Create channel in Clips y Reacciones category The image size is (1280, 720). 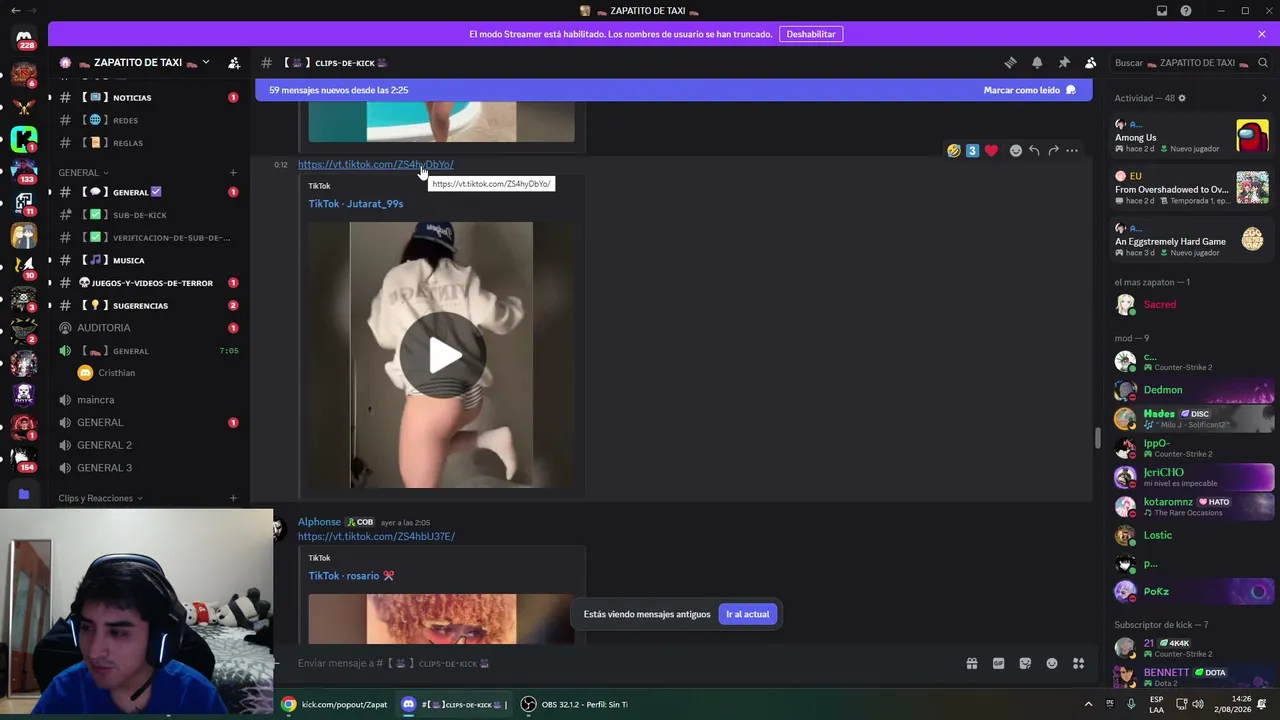click(233, 498)
